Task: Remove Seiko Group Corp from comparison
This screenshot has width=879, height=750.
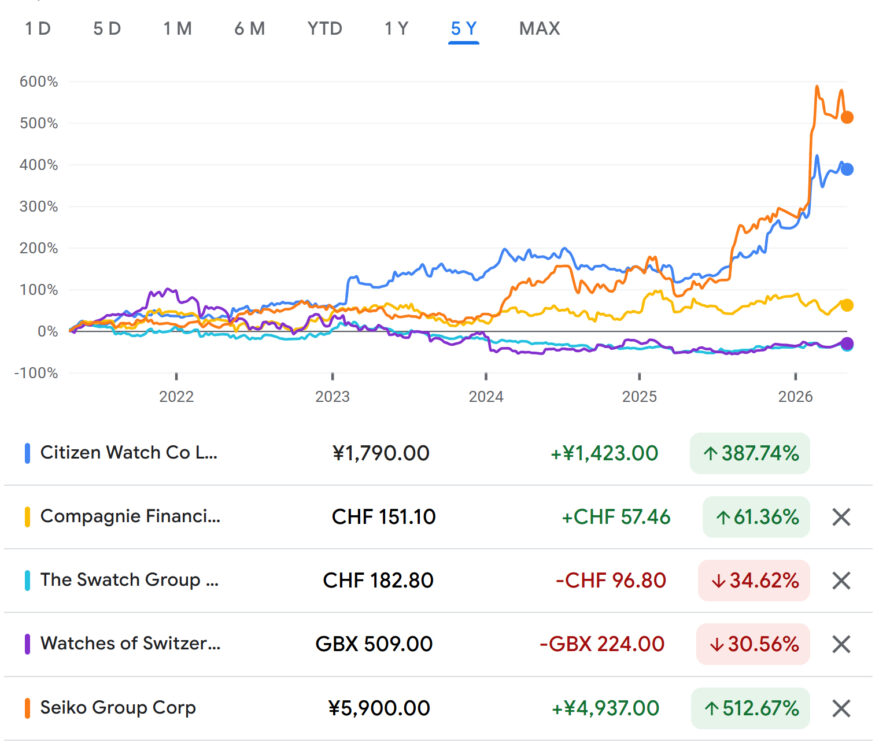Action: pyautogui.click(x=841, y=708)
